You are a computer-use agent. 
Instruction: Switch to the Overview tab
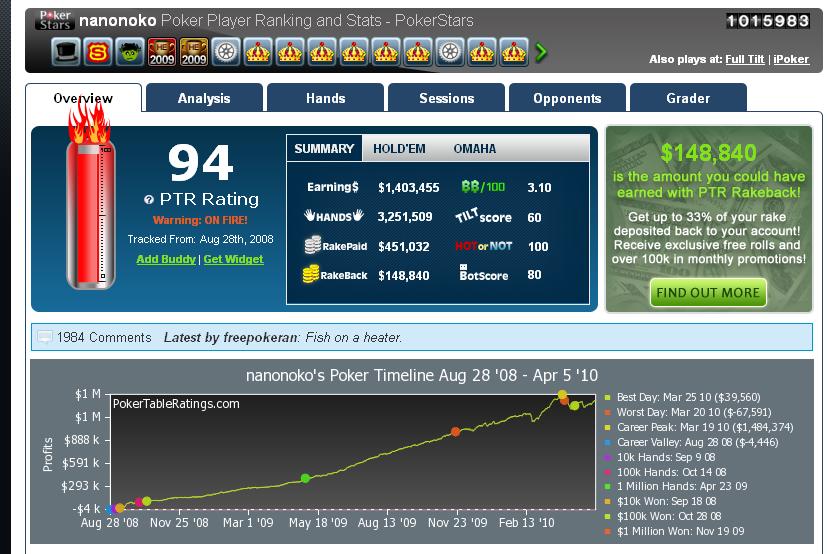tap(83, 98)
